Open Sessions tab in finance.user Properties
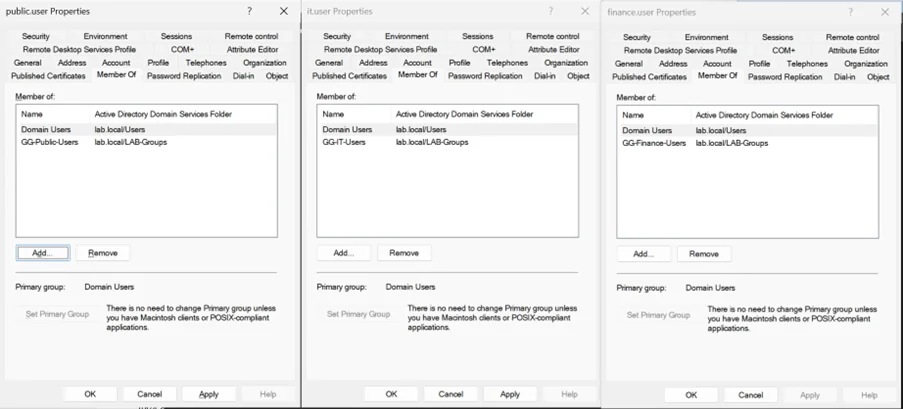Screen dimensions: 903x409 [777, 37]
